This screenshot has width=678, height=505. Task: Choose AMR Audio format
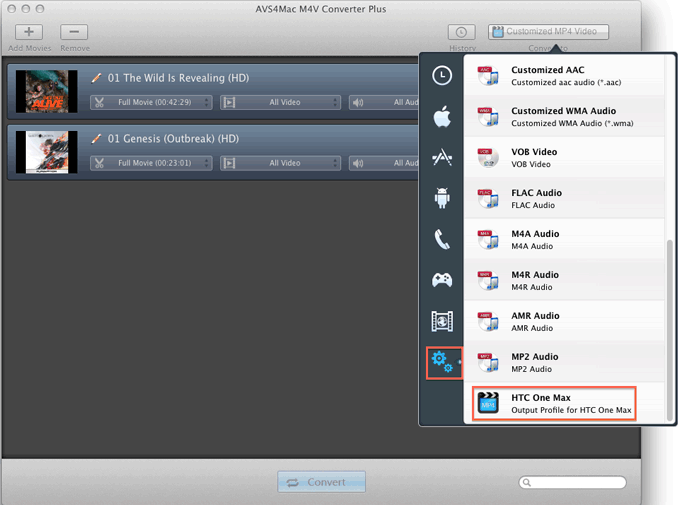564,322
